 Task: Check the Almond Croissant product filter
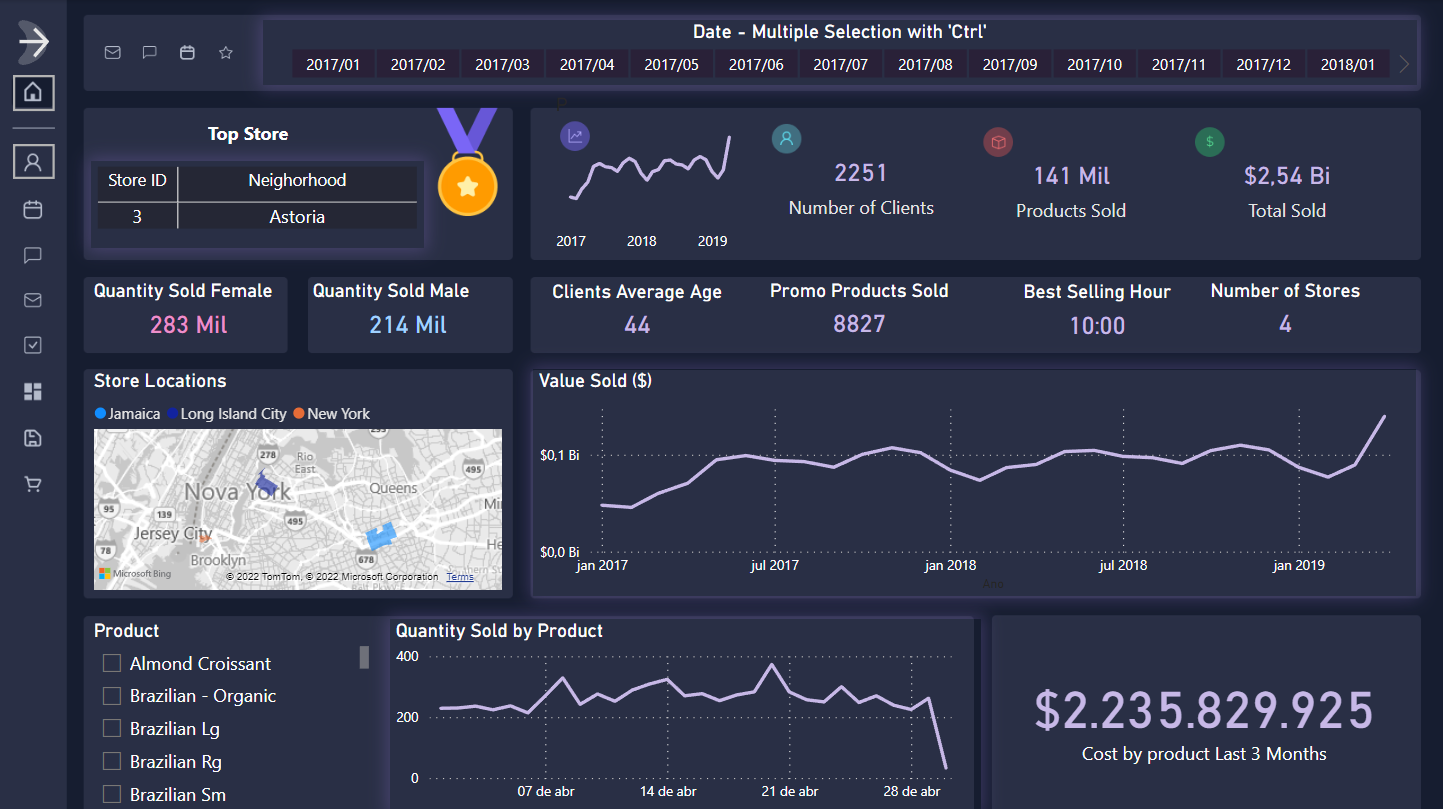pos(111,662)
